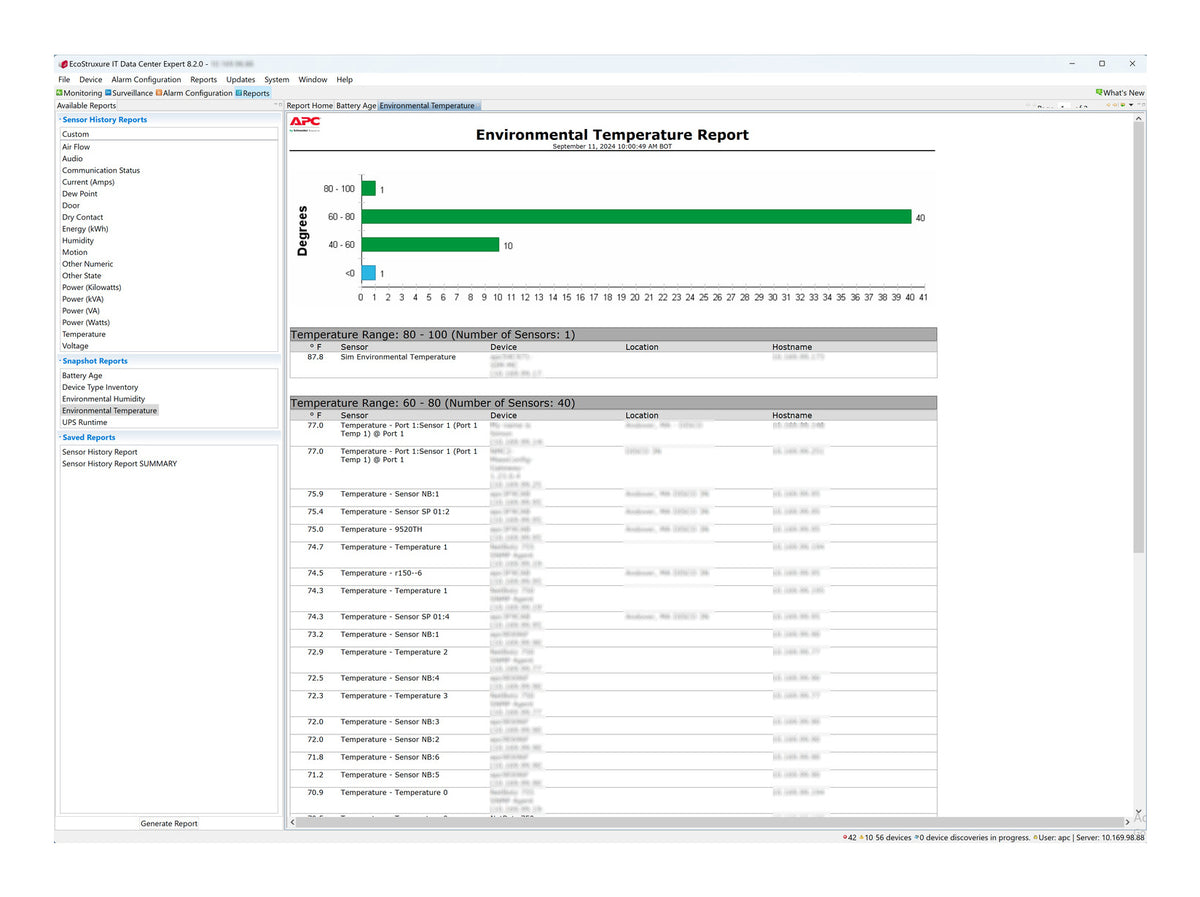
Task: Click the EcoStruxure app icon in title bar
Action: tap(63, 63)
